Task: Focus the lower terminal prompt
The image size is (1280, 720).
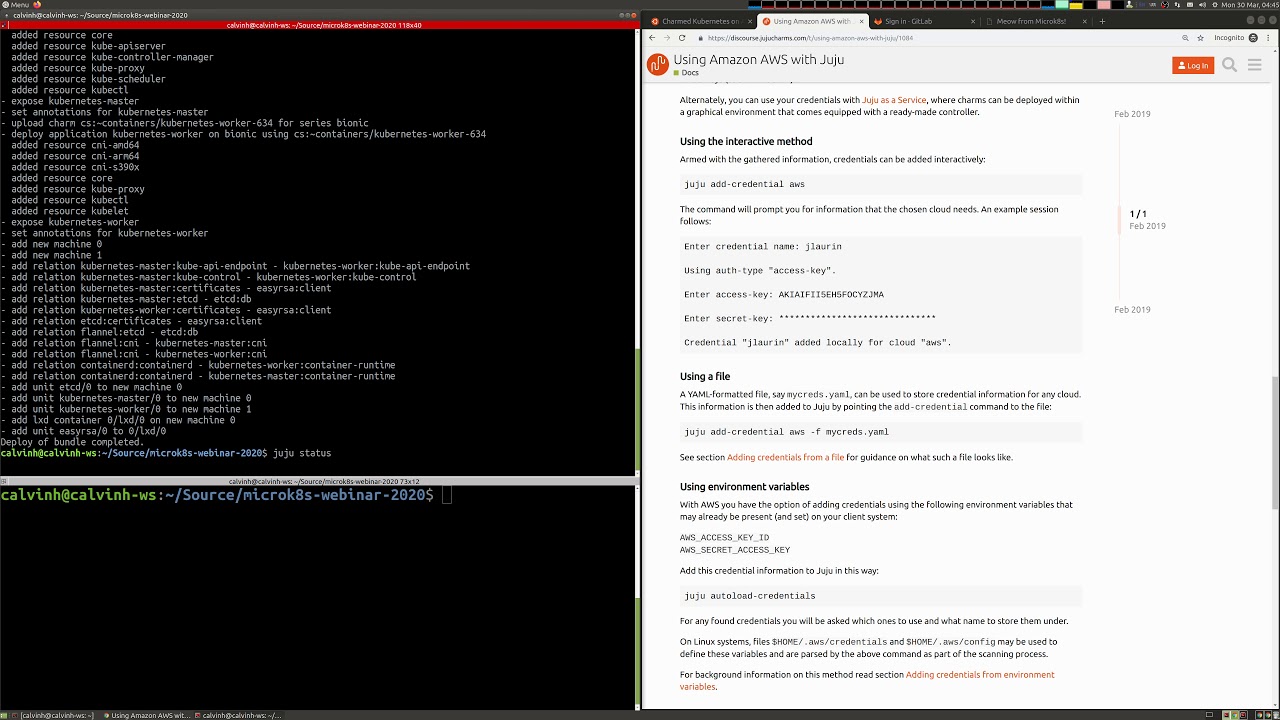Action: click(446, 495)
